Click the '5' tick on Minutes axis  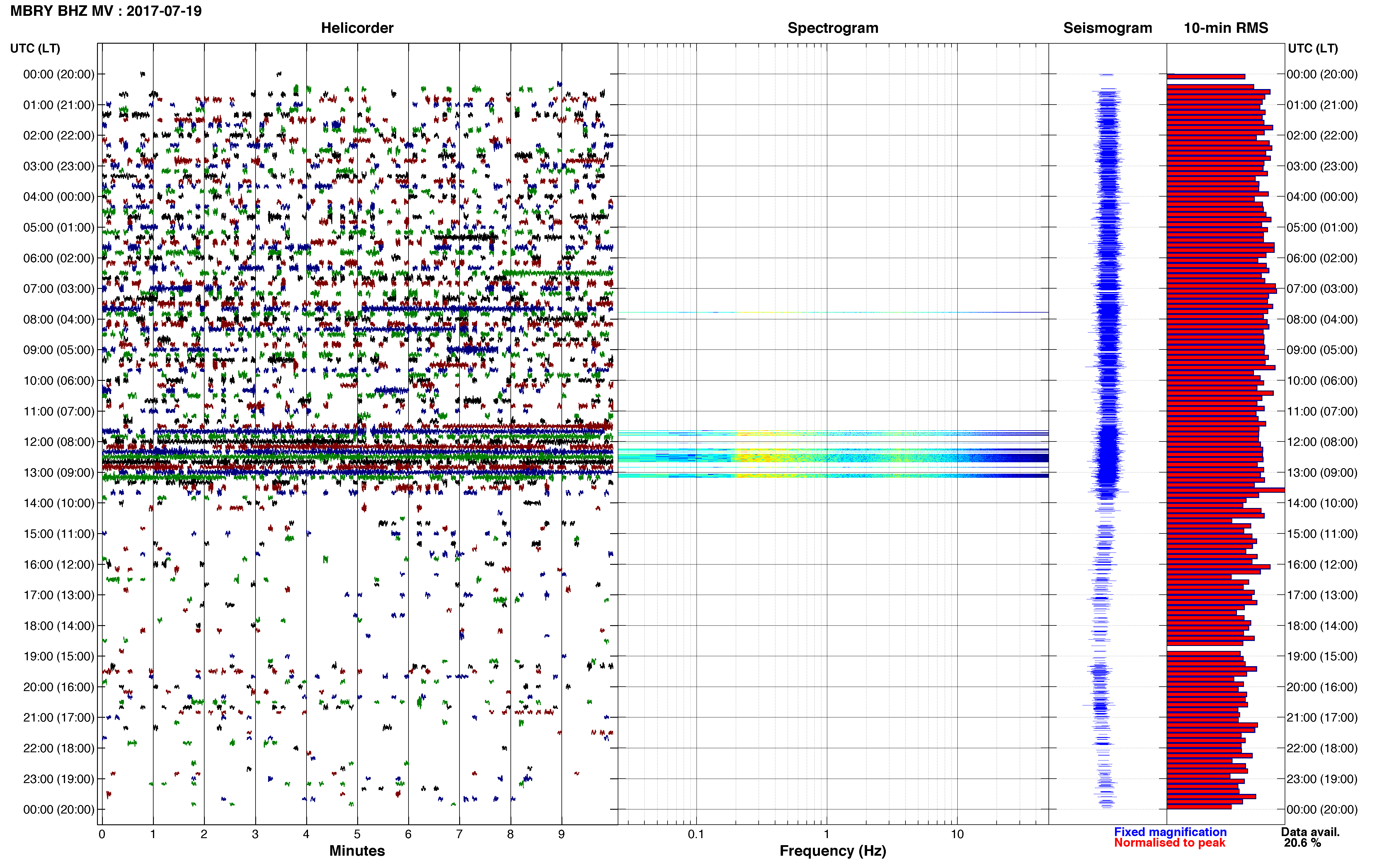(357, 834)
